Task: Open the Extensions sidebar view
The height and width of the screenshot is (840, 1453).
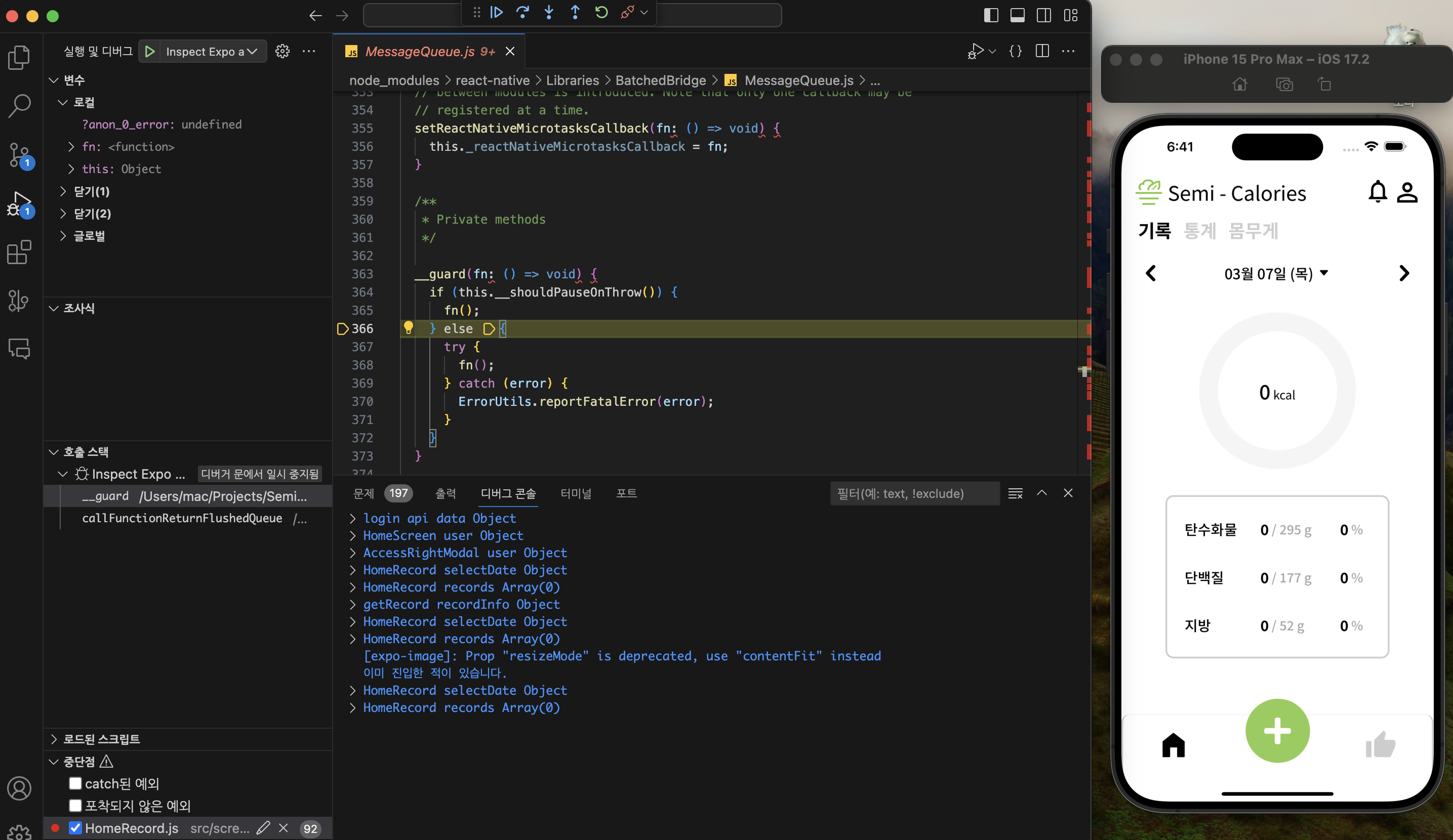Action: tap(19, 253)
